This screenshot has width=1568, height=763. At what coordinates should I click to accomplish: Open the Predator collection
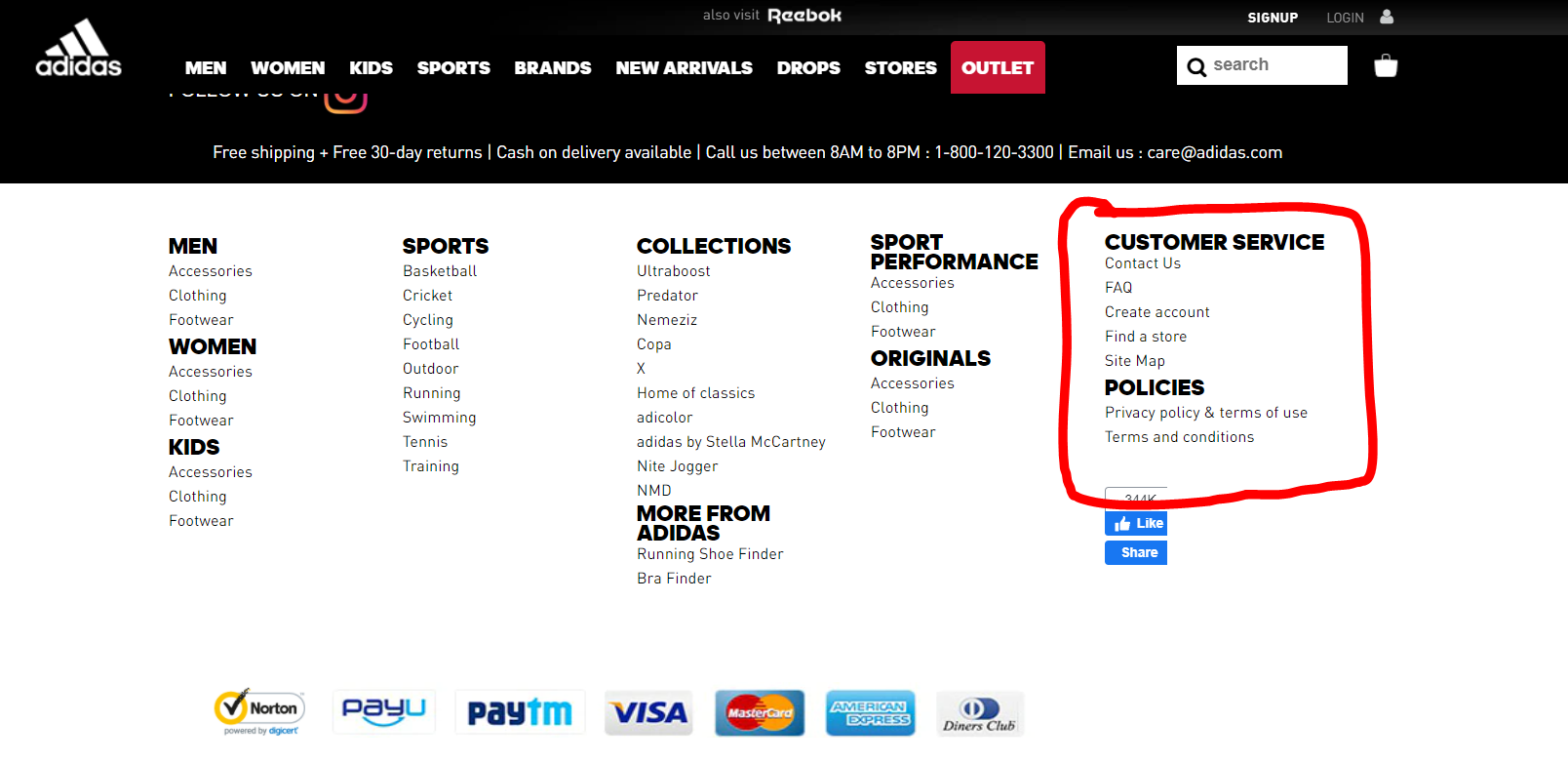tap(668, 296)
